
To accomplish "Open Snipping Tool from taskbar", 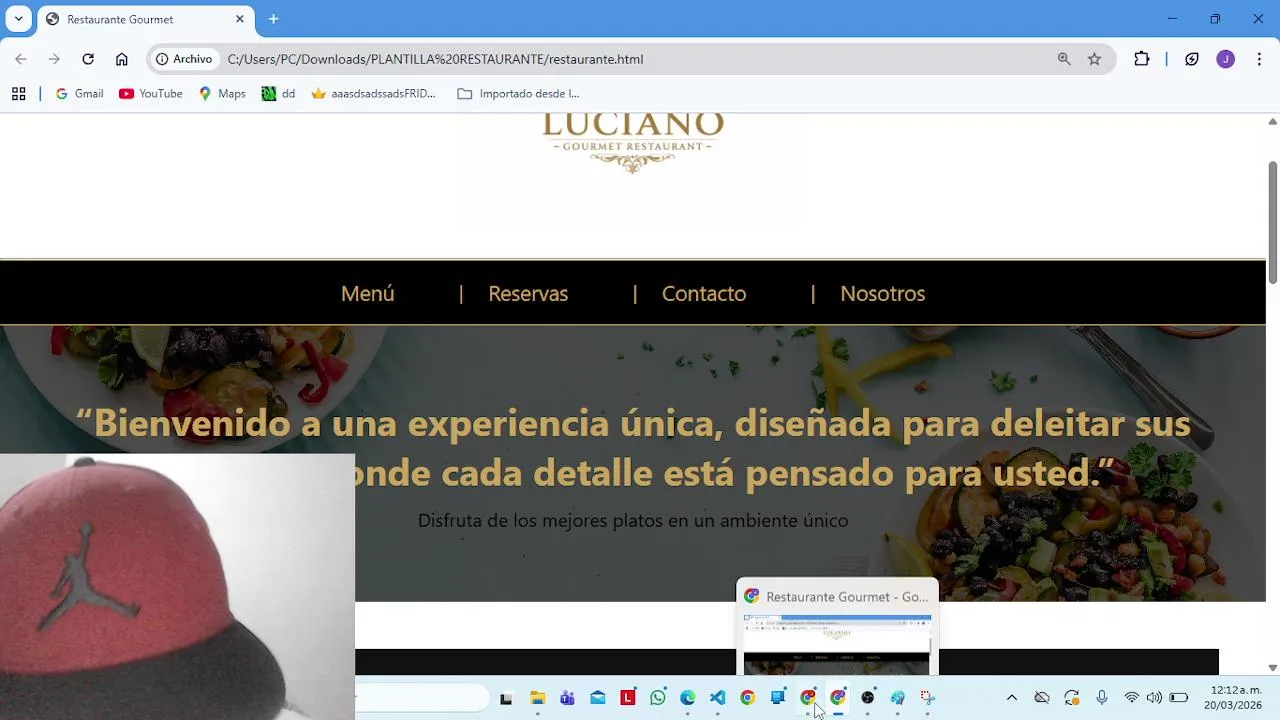I will click(928, 698).
